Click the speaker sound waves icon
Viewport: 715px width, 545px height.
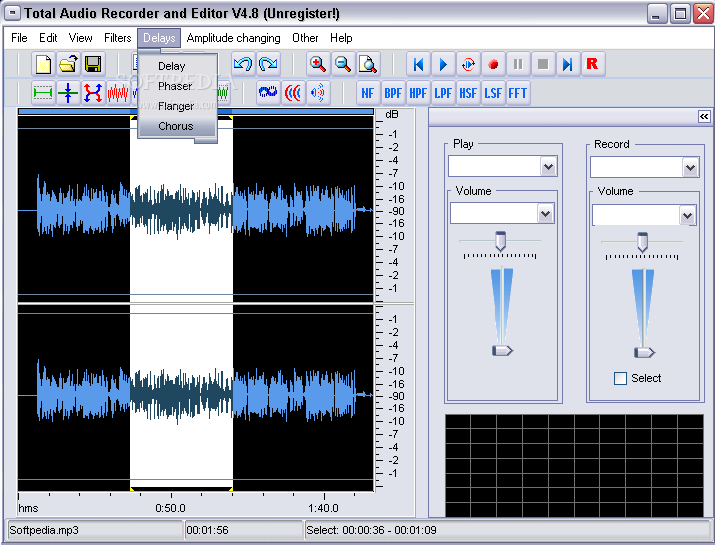[x=318, y=93]
